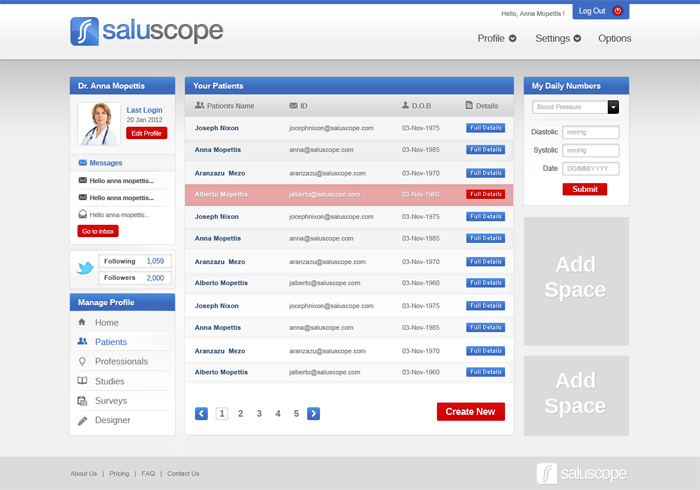
Task: Go to page 2 of patients
Action: 241,414
